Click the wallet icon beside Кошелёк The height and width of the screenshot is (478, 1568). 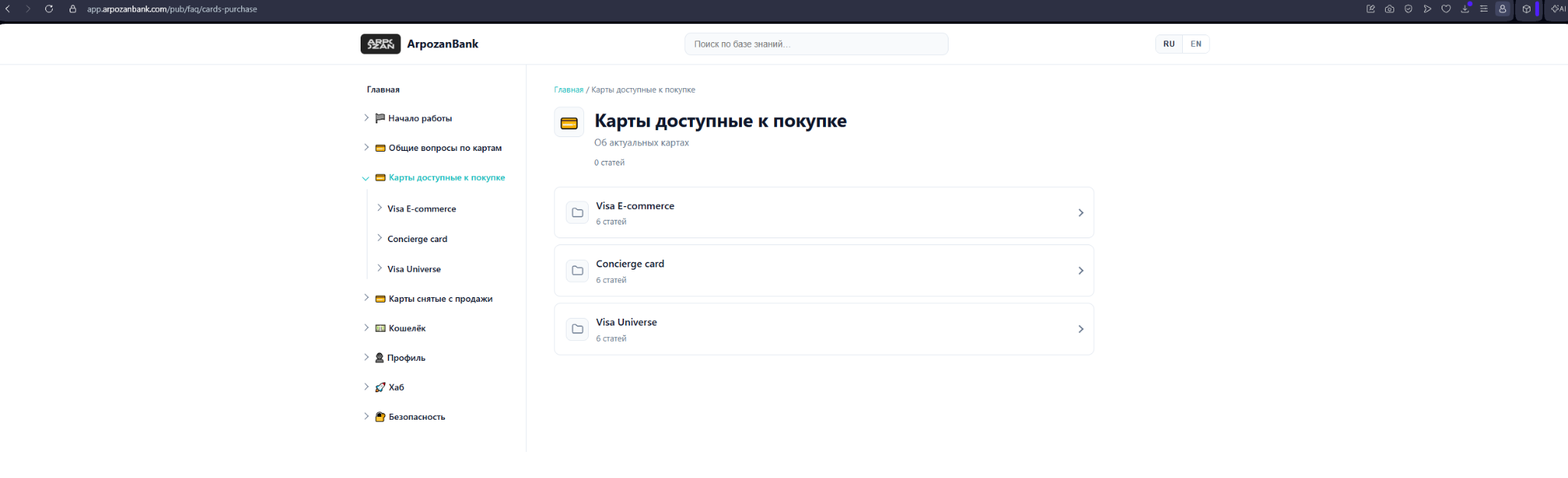pos(380,328)
